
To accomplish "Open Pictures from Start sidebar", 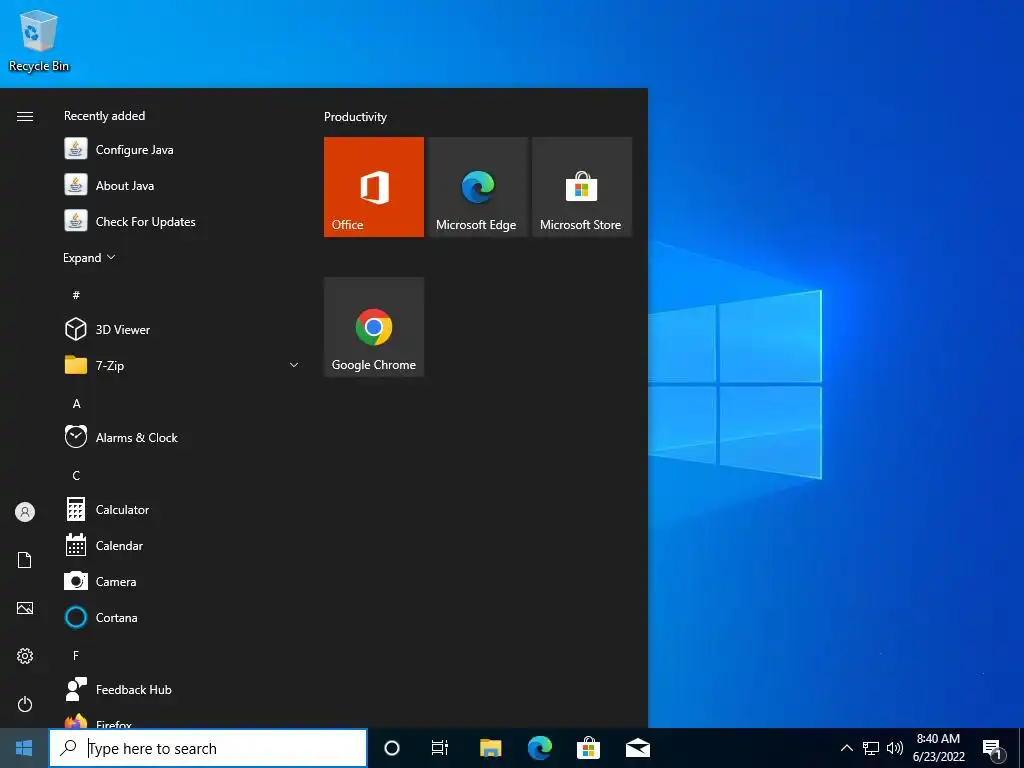I will [25, 608].
